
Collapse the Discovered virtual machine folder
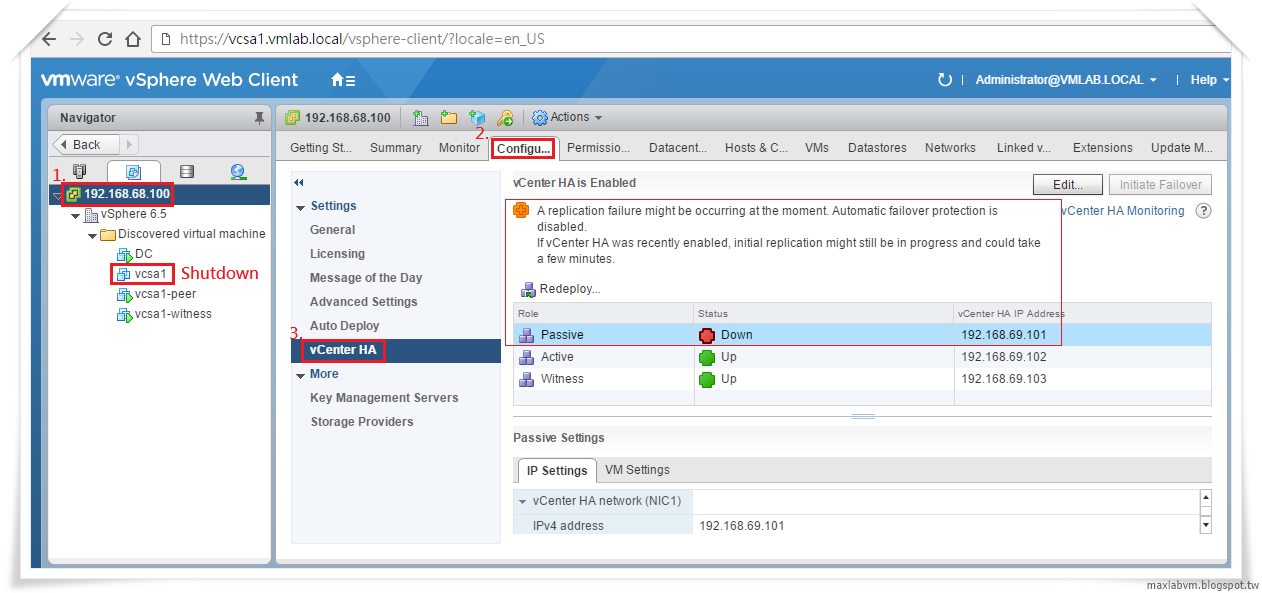91,234
